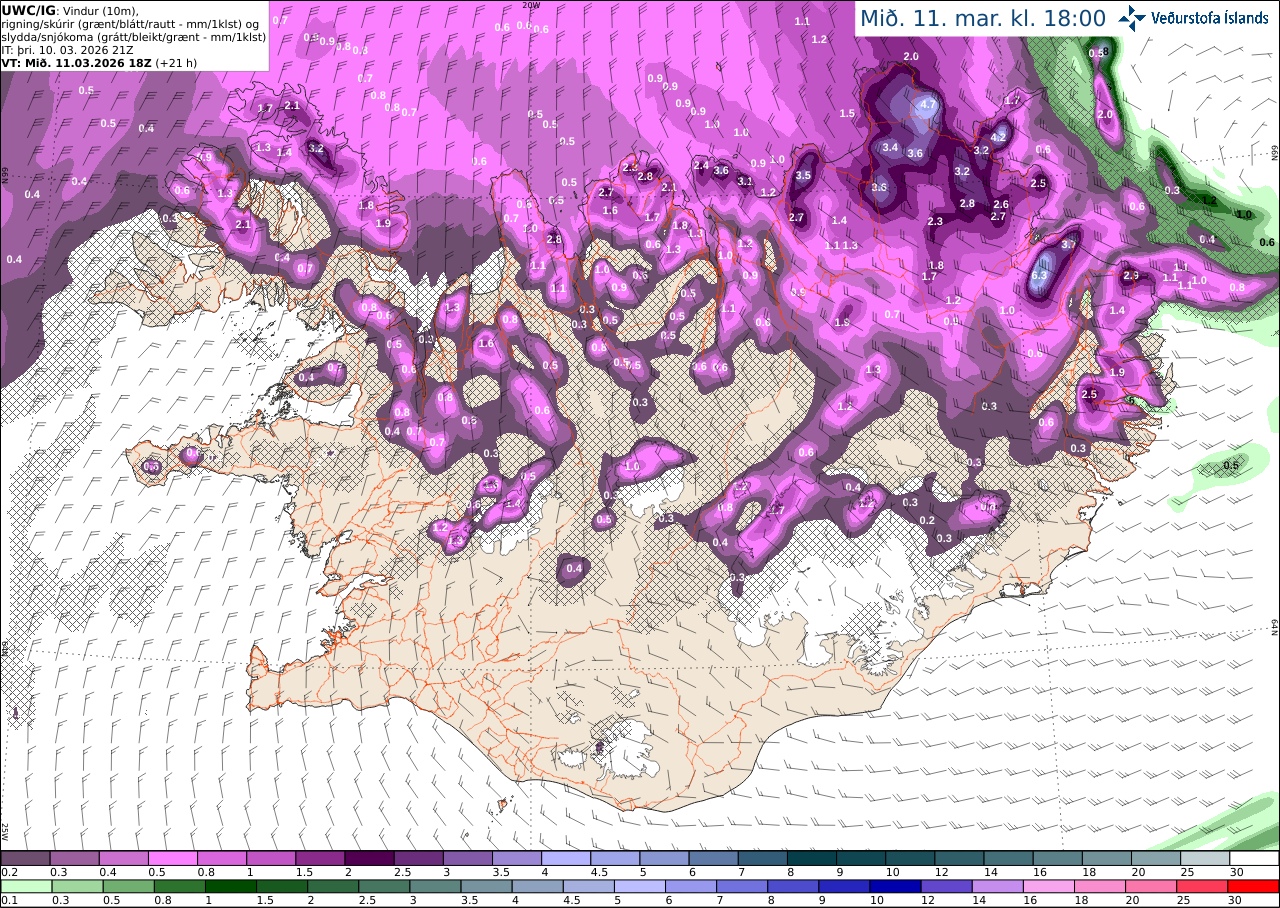Pick the white snow swatch labeled 30

click(x=1255, y=858)
